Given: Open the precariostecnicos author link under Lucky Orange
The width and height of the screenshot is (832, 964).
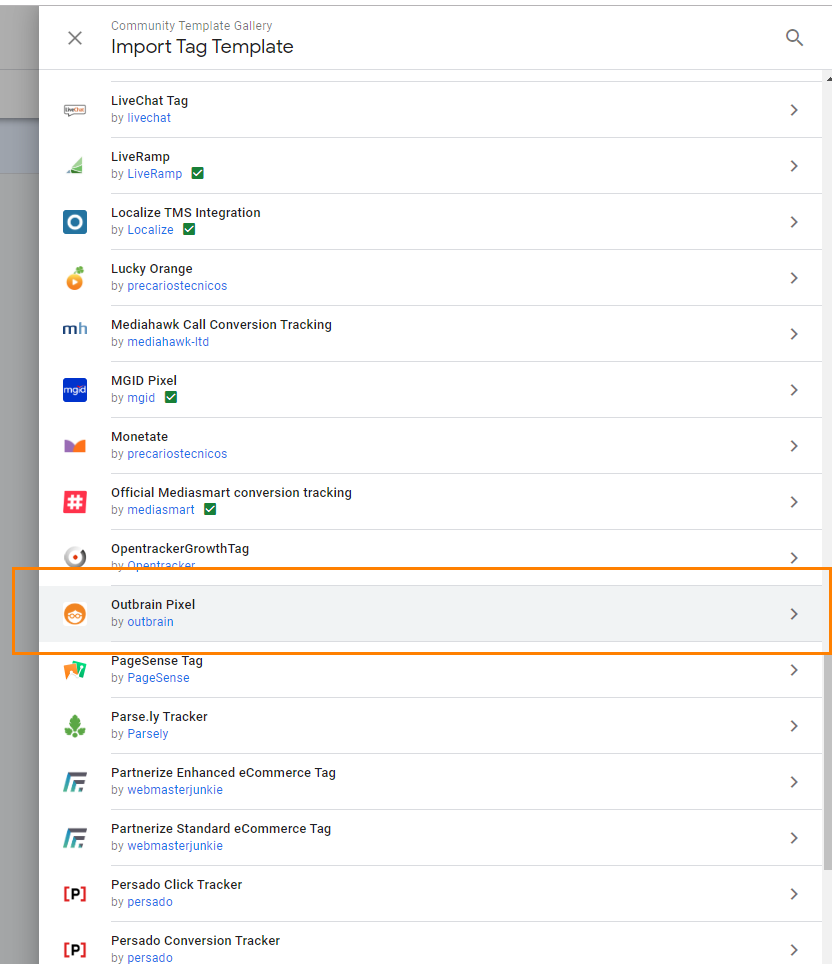Looking at the screenshot, I should tap(177, 286).
